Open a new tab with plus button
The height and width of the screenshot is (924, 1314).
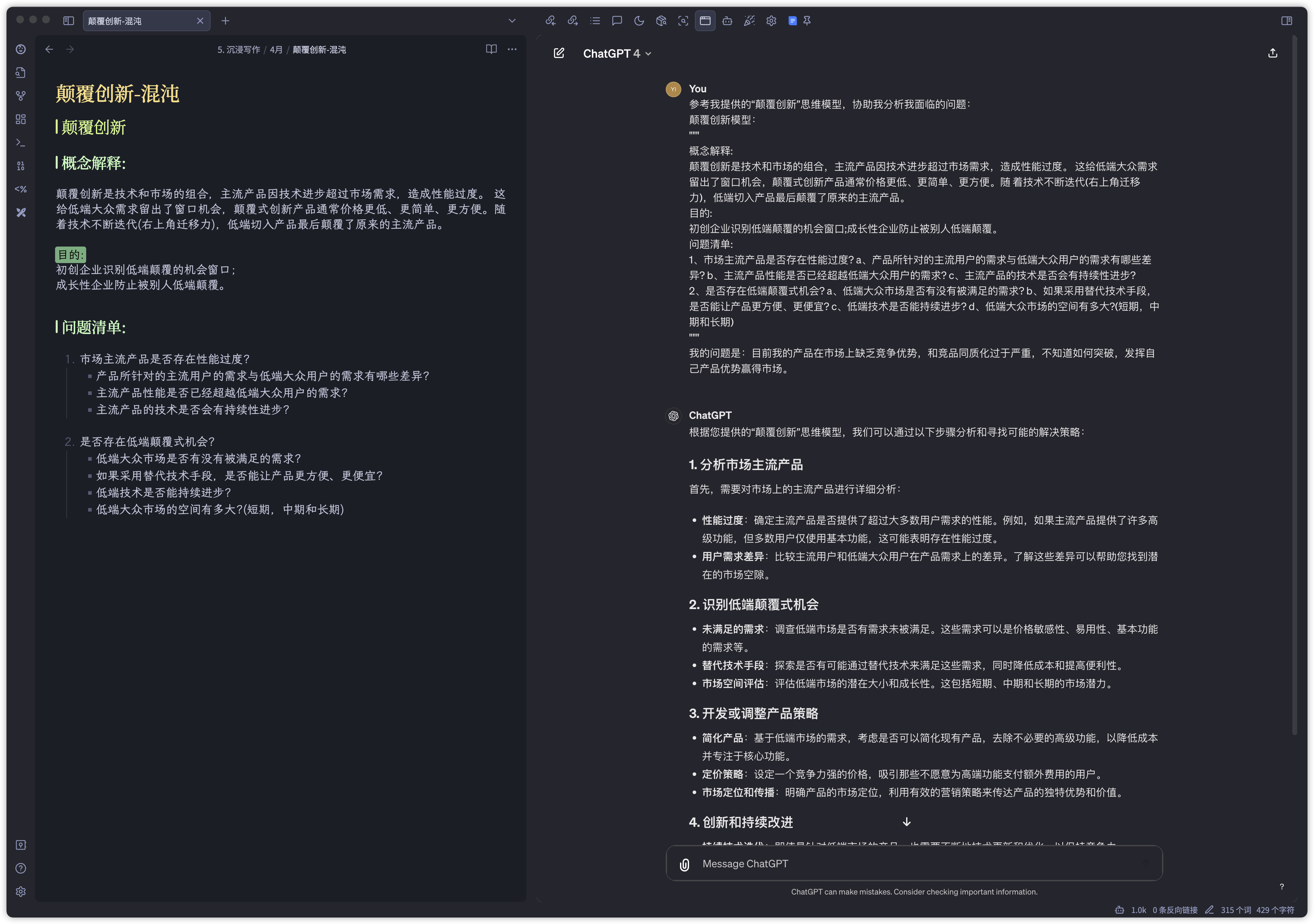(x=225, y=21)
